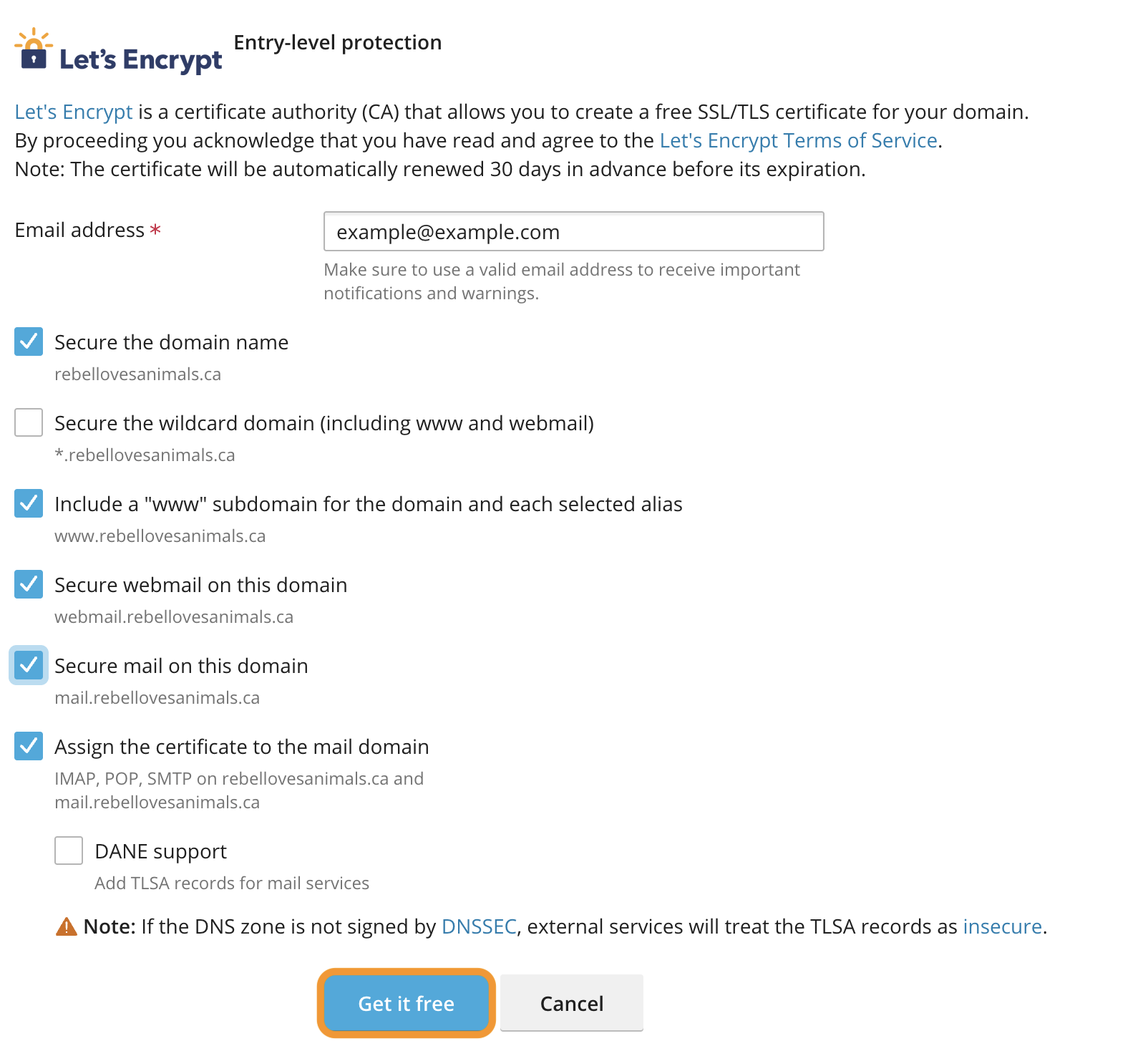The height and width of the screenshot is (1051, 1148).
Task: Click the DANE support label text
Action: point(160,852)
